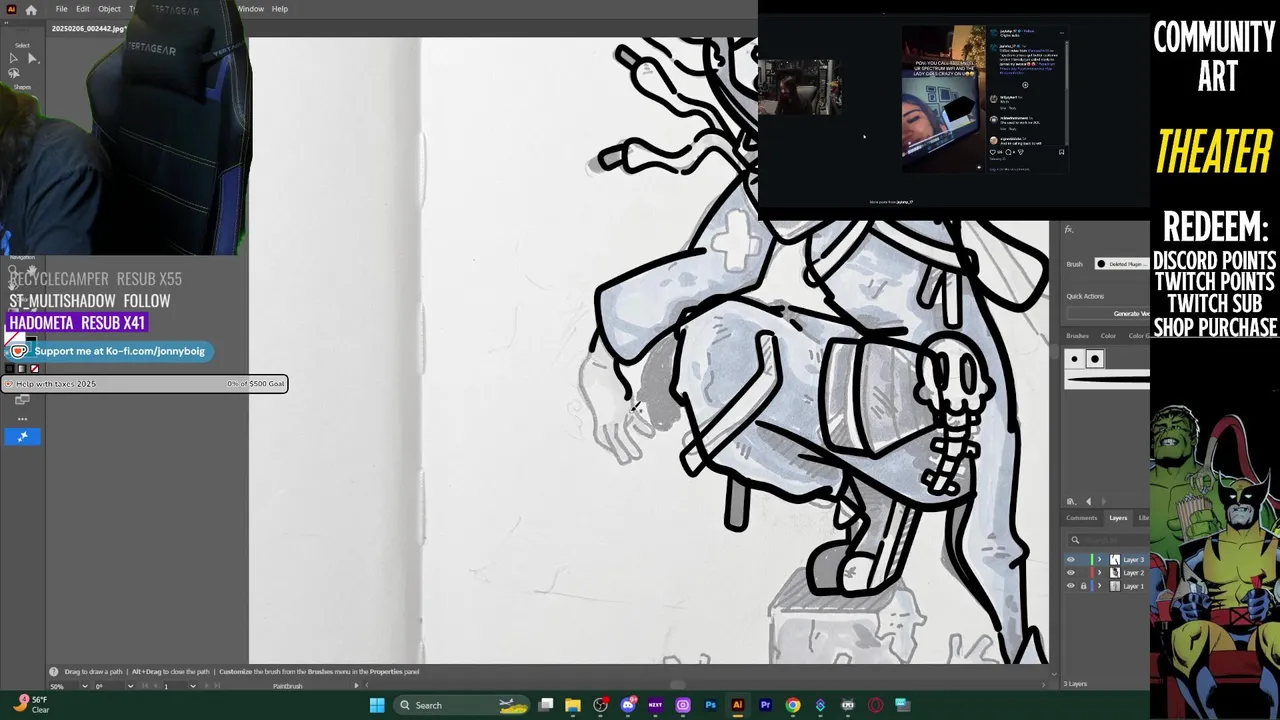Switch to the Layers panel tab
Viewport: 1280px width, 720px height.
click(1118, 518)
